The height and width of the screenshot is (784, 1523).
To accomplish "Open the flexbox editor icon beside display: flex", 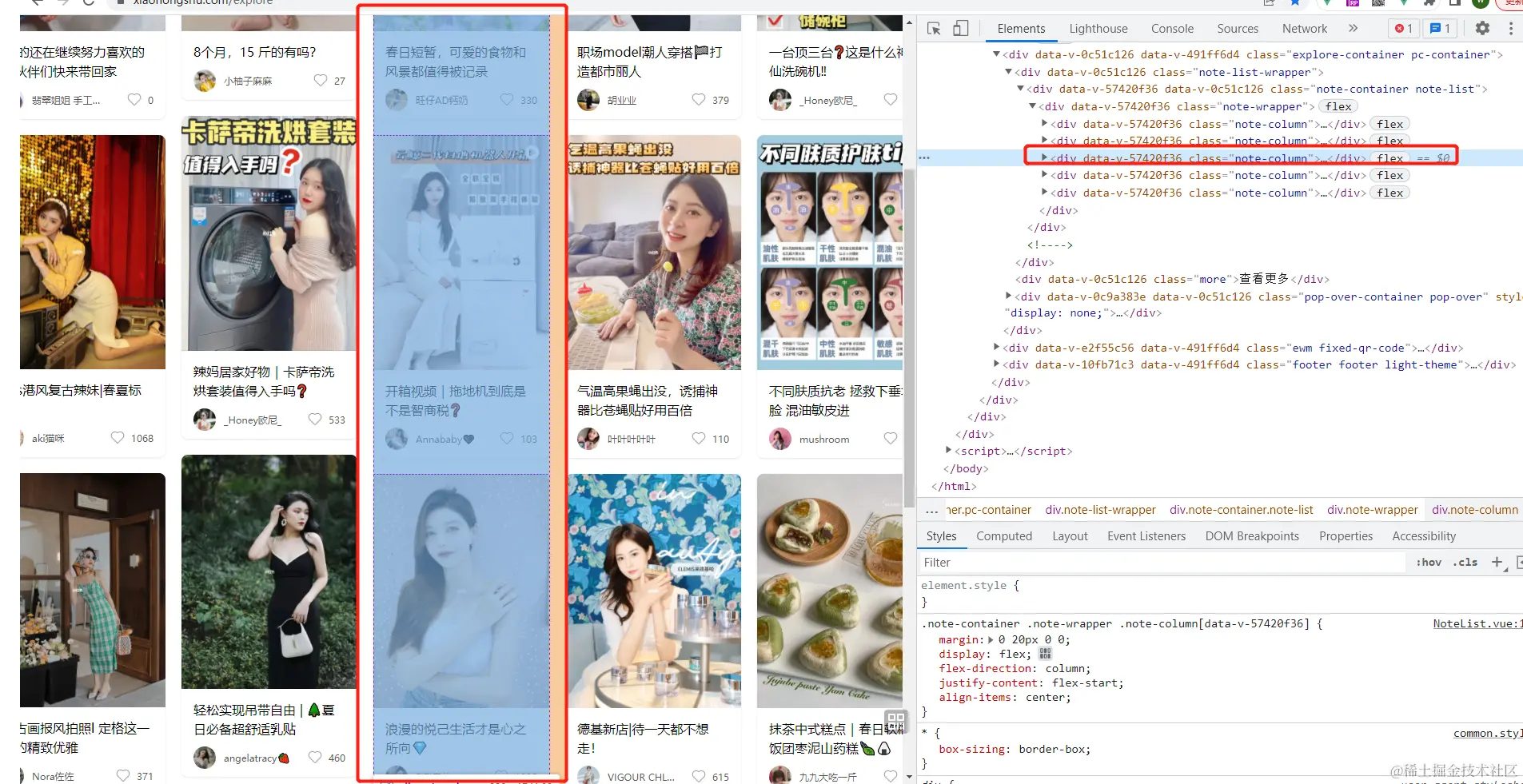I will tap(1045, 654).
